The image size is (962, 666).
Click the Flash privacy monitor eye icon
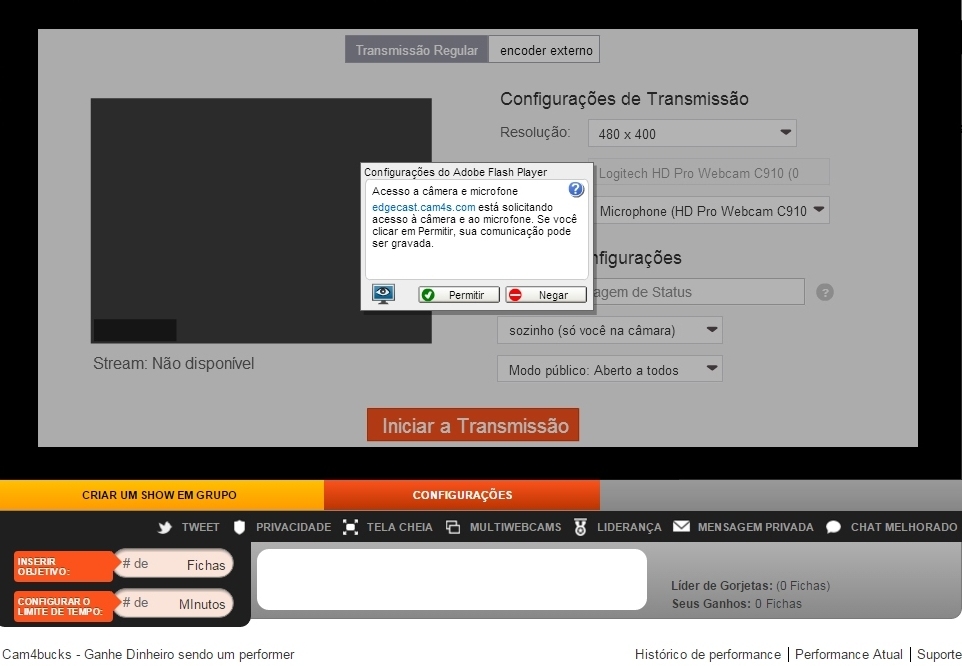(383, 293)
